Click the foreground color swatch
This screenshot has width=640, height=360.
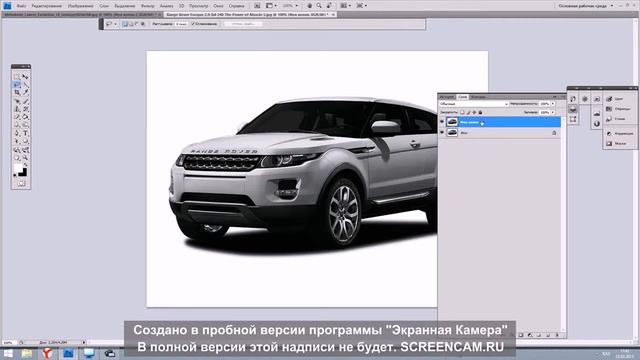pos(18,168)
